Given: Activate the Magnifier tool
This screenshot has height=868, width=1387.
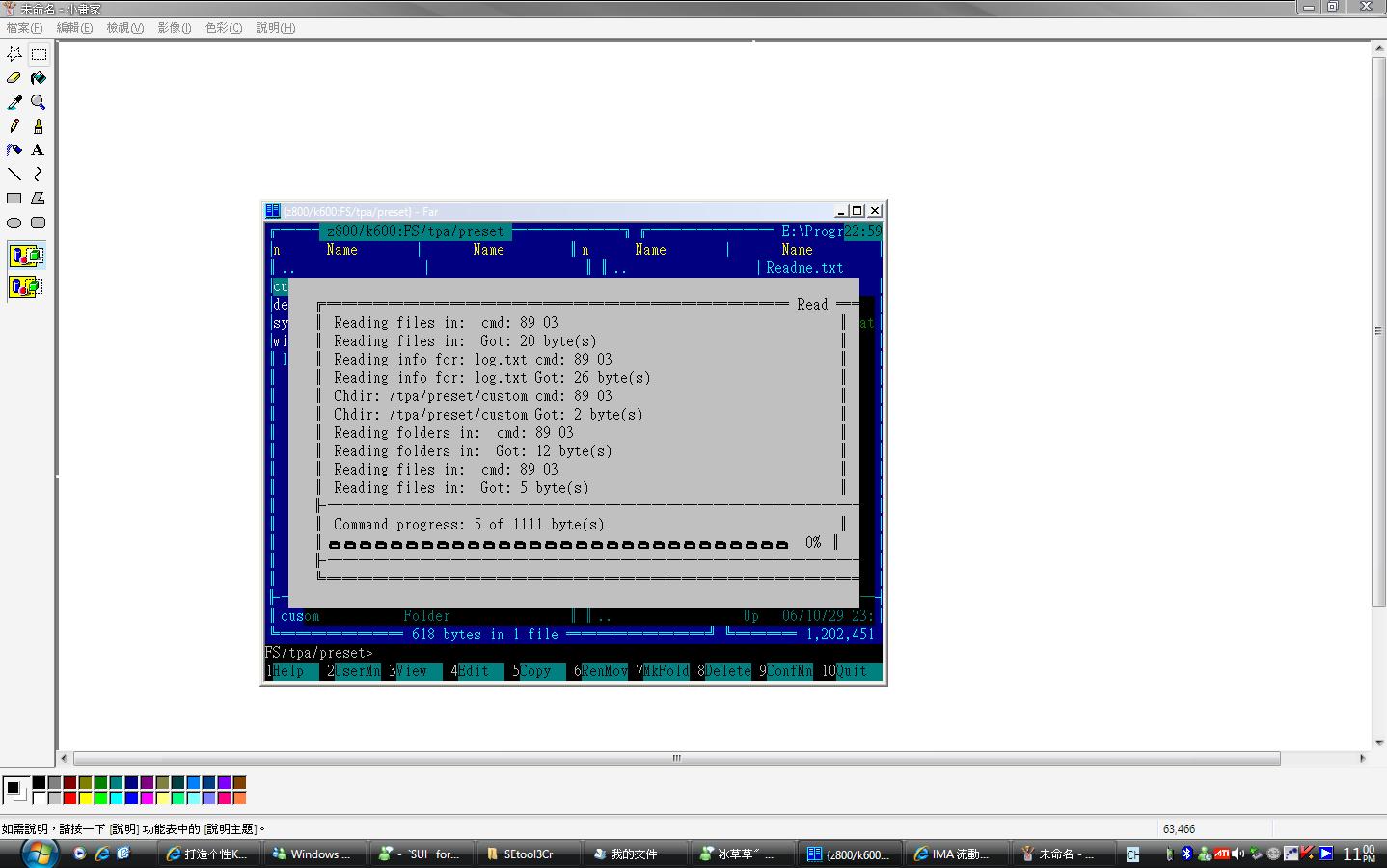Looking at the screenshot, I should (39, 102).
